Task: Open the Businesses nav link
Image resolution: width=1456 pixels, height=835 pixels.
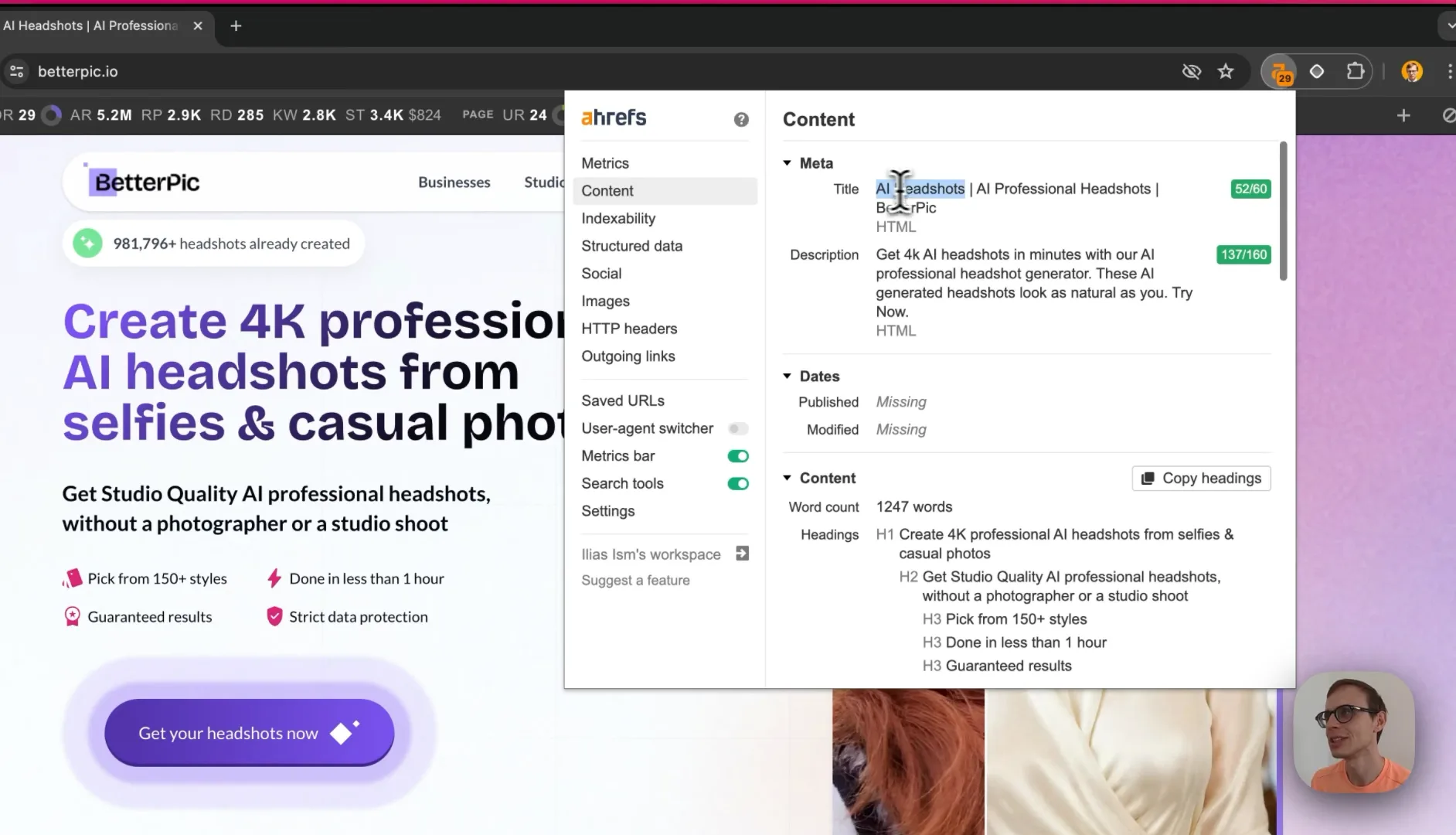Action: tap(454, 182)
